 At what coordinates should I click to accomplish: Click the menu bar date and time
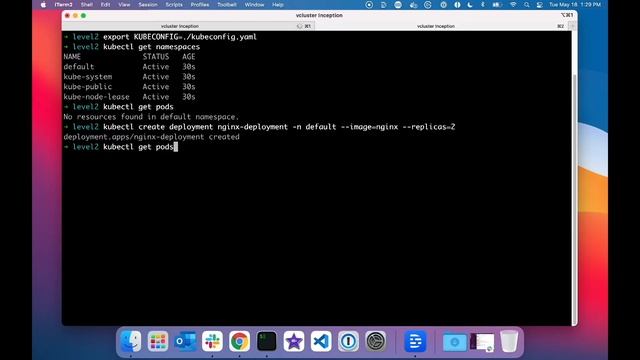(x=575, y=5)
